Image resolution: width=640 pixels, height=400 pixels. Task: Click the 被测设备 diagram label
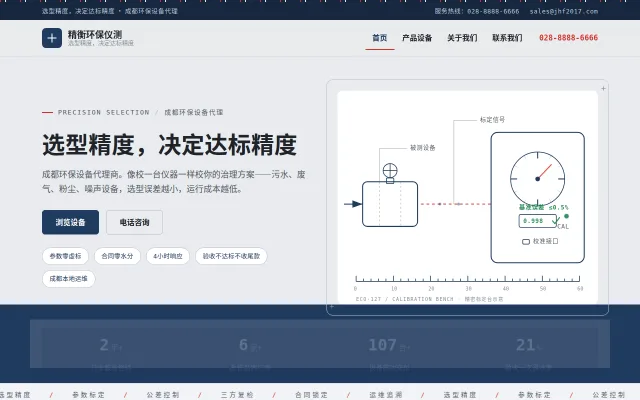(422, 148)
